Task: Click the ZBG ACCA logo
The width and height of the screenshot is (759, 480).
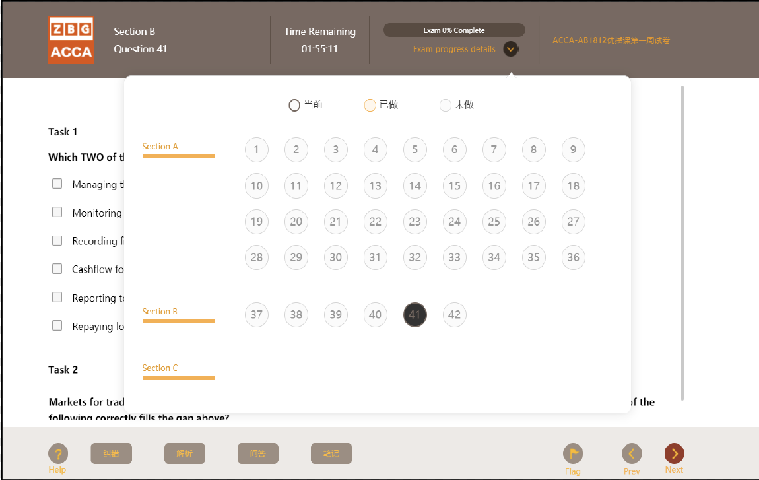Action: [71, 39]
